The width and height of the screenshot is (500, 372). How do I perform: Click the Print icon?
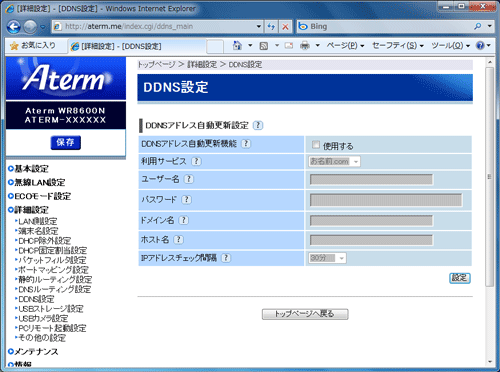point(305,46)
